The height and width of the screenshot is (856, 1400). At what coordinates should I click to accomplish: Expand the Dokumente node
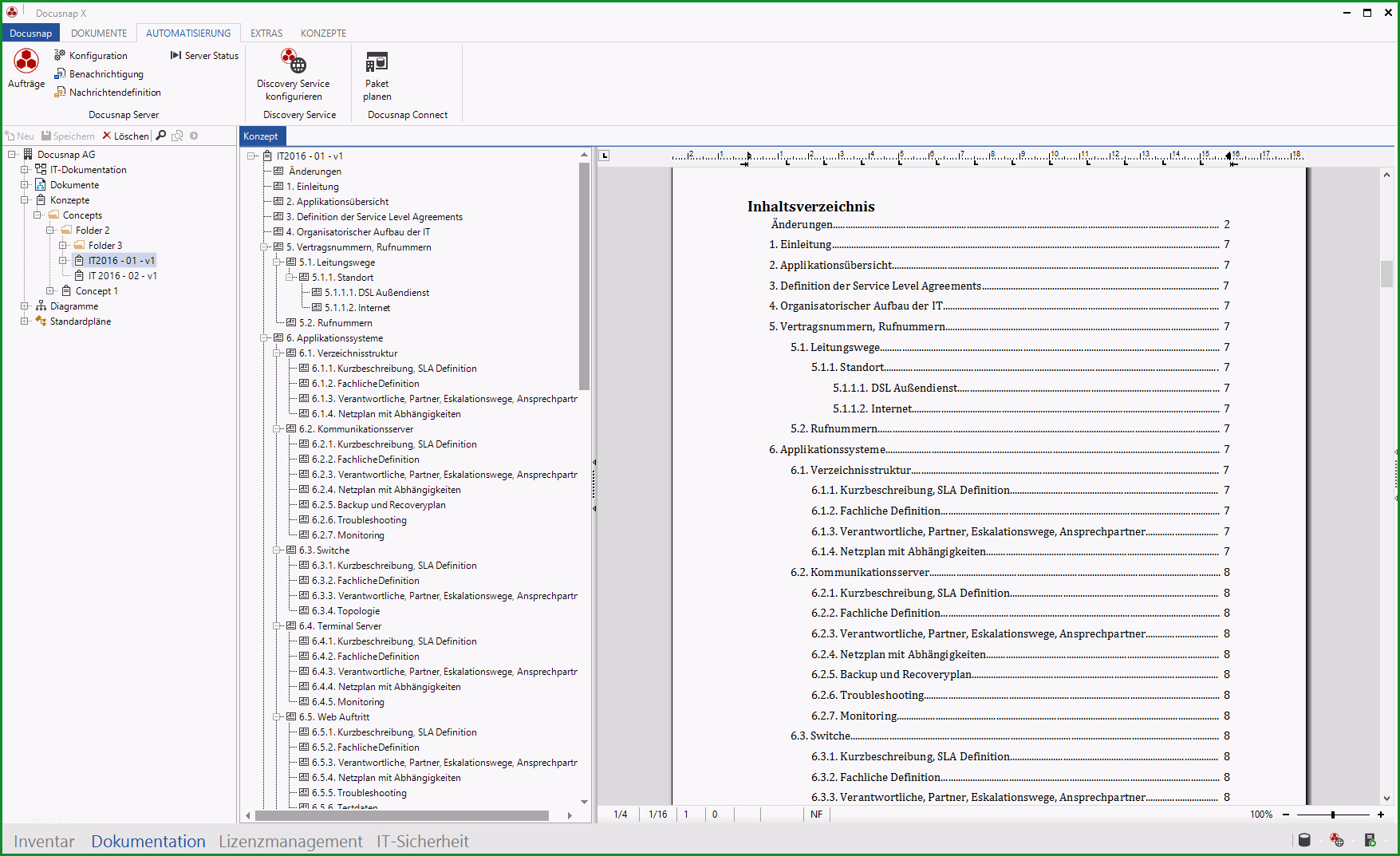(x=25, y=185)
